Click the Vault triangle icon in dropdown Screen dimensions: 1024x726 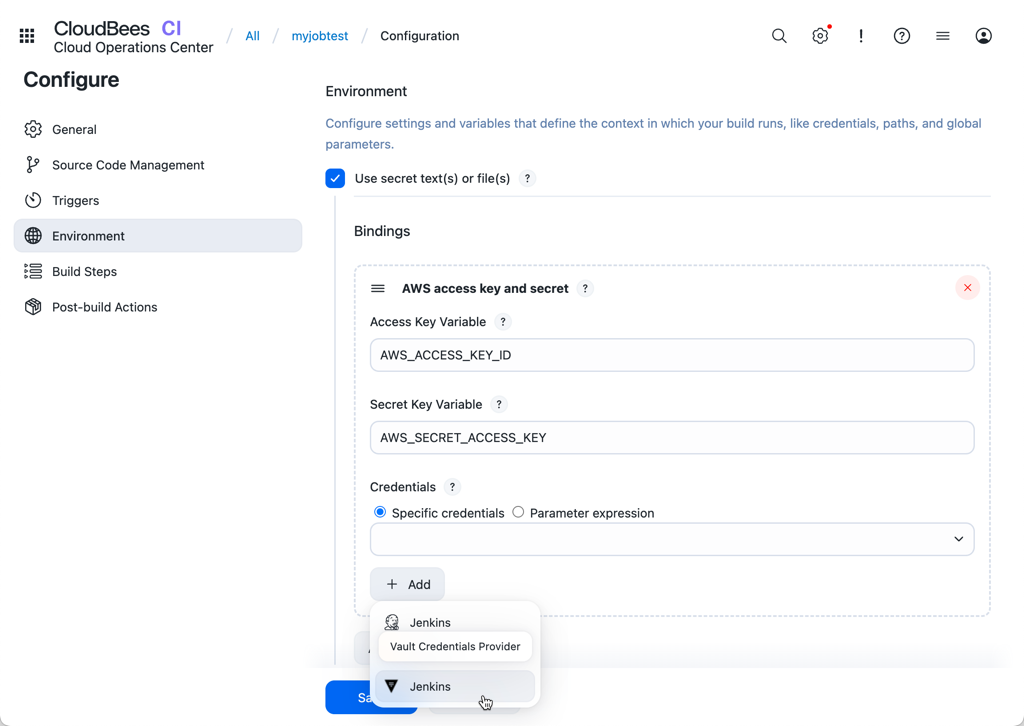point(392,686)
